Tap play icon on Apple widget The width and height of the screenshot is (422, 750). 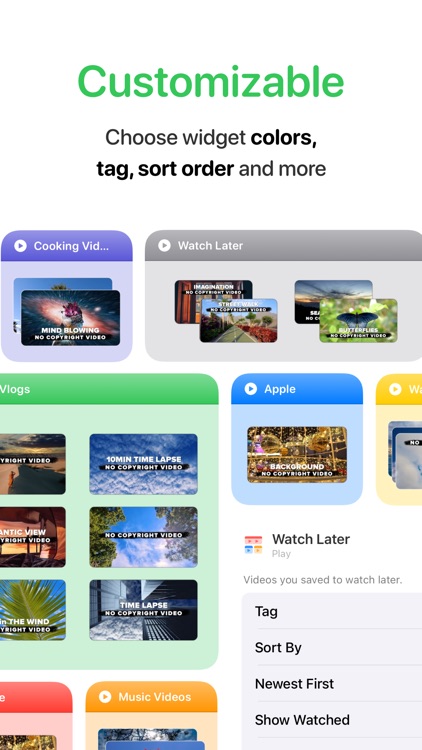click(251, 389)
